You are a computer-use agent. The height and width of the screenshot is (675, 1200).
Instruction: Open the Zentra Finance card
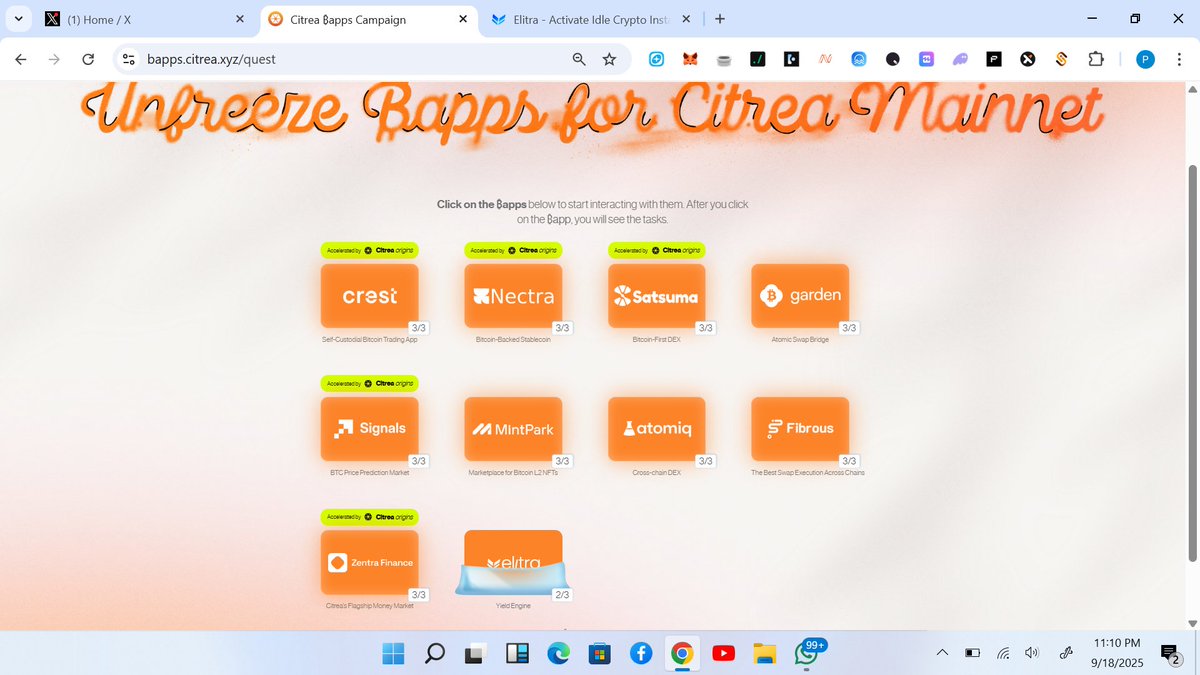(x=369, y=562)
